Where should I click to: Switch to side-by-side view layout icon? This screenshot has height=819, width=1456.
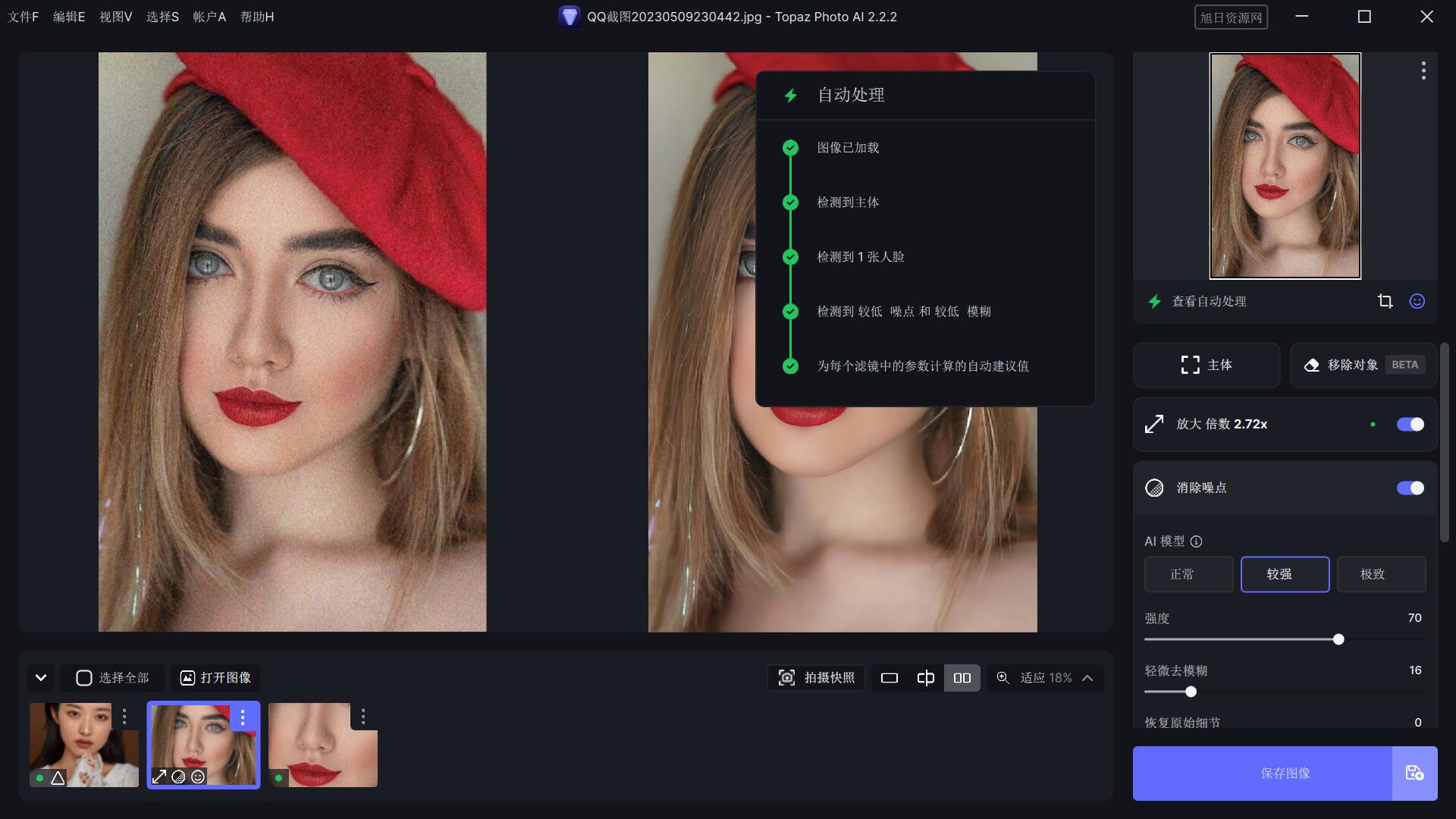coord(962,677)
